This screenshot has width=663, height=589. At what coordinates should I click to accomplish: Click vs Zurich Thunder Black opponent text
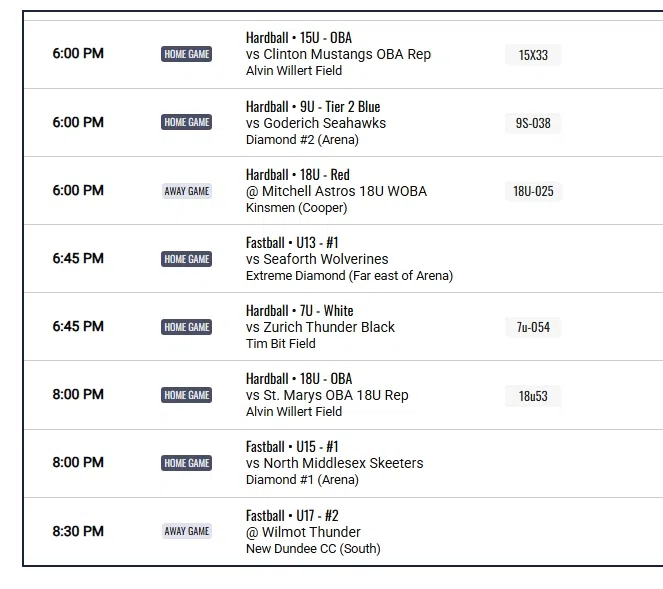coord(320,327)
